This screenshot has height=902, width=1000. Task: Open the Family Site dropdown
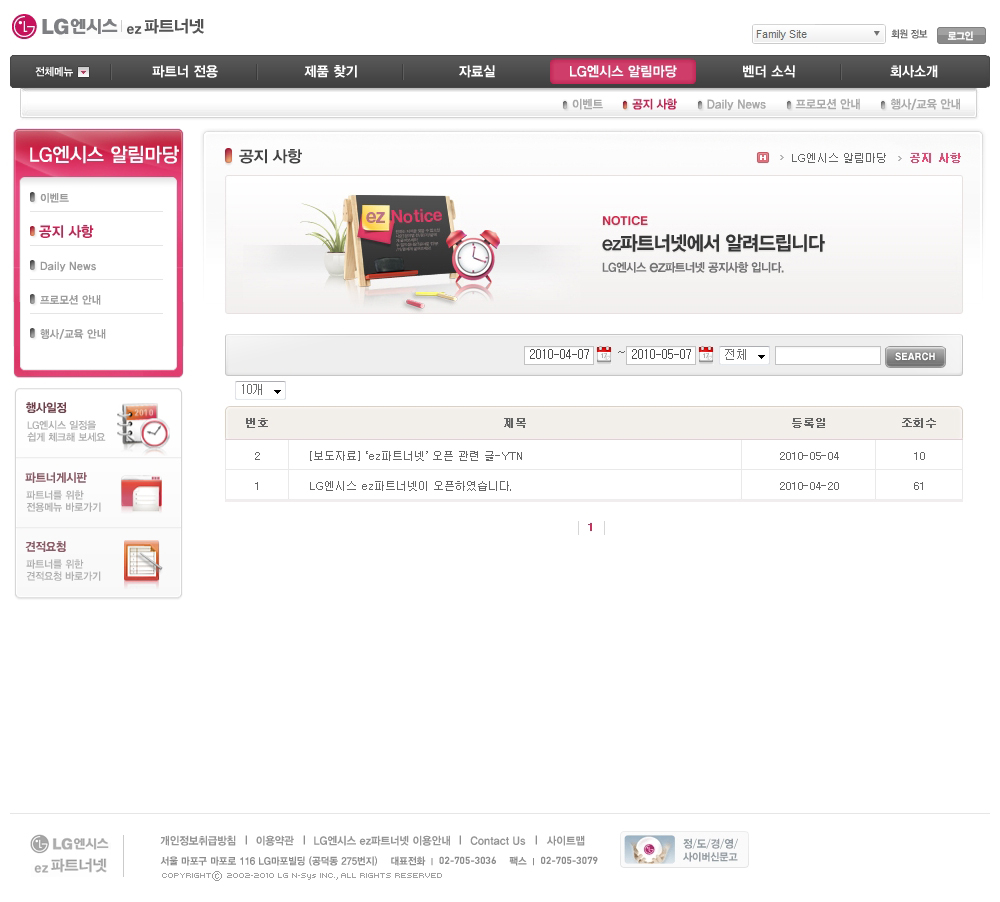(818, 34)
